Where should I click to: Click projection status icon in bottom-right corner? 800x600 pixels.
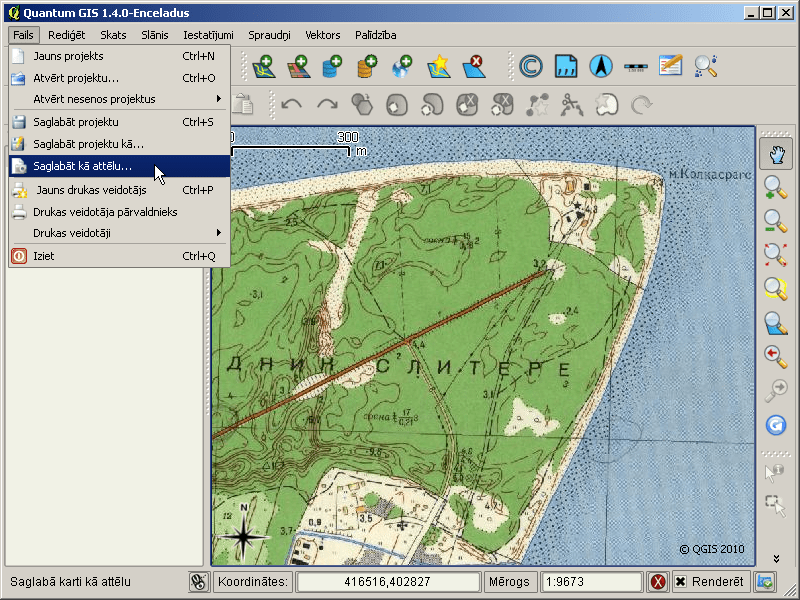tap(765, 582)
